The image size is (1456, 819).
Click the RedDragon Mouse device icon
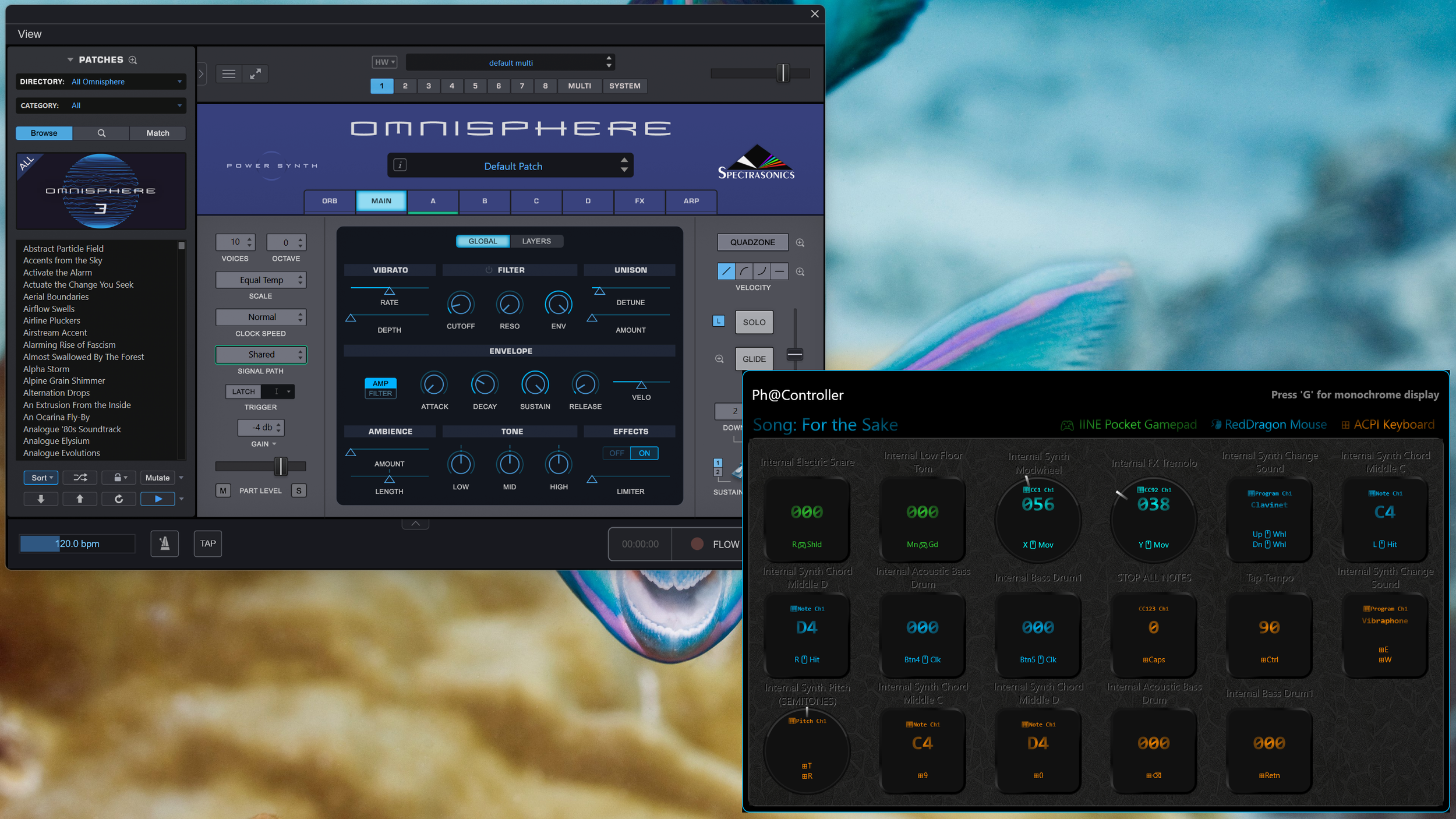click(x=1216, y=425)
